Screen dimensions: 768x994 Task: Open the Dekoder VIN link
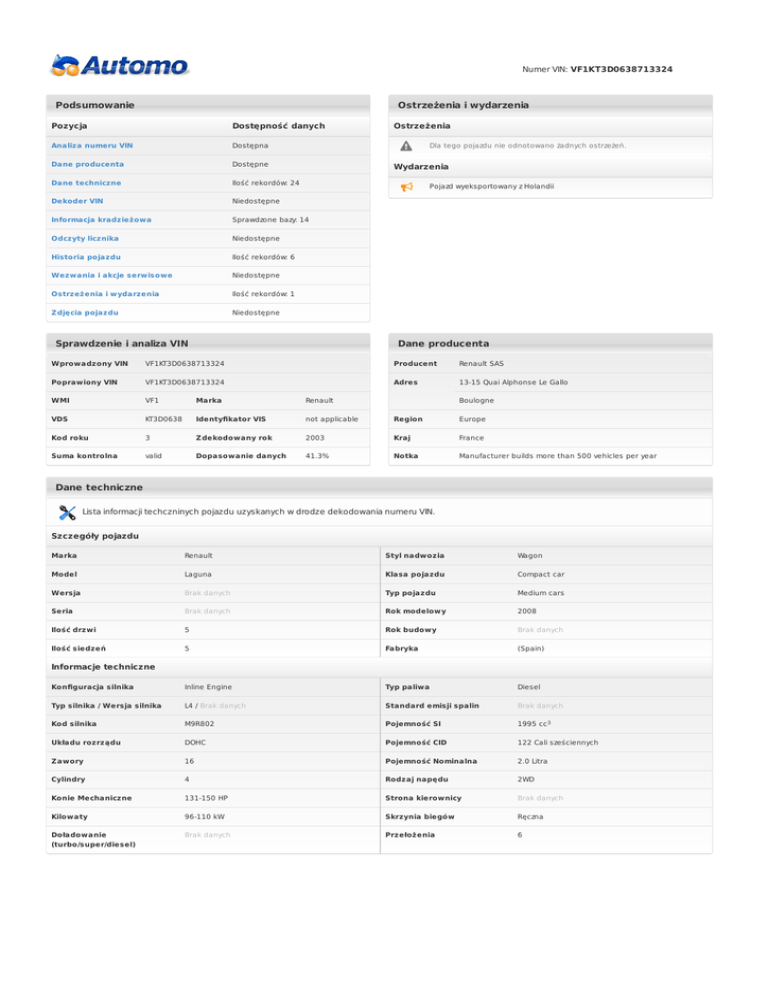[77, 201]
